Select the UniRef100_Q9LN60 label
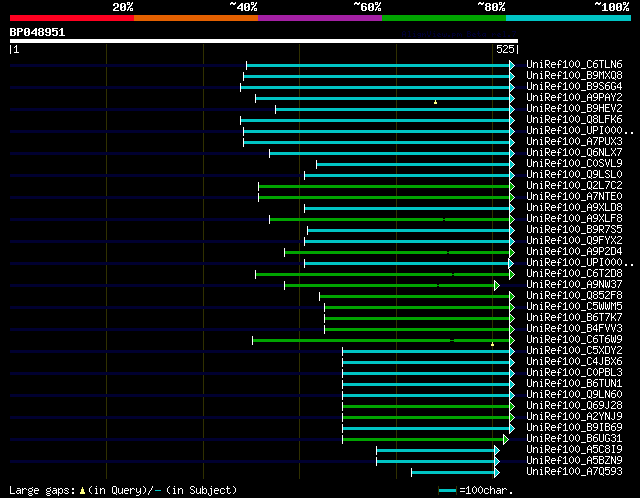 (x=574, y=395)
